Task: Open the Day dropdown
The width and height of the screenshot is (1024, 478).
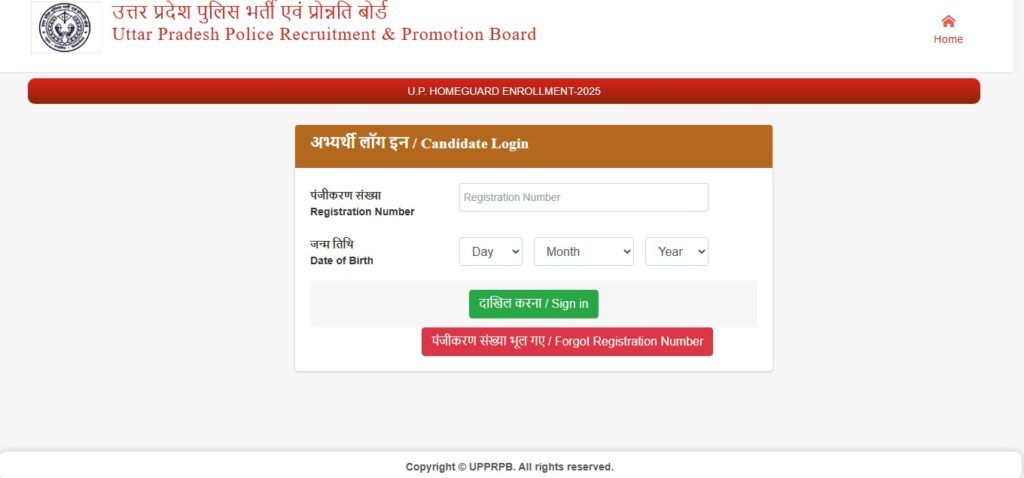Action: (x=490, y=251)
